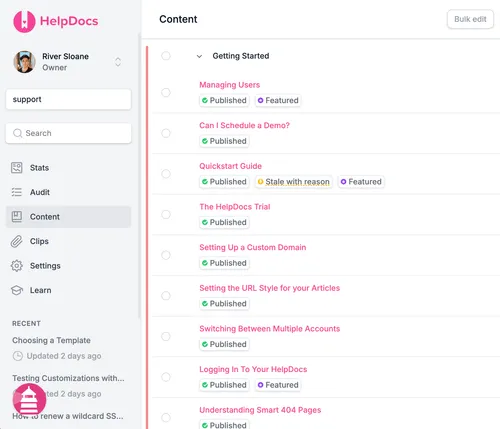Image resolution: width=500 pixels, height=429 pixels.
Task: Select The HelpDocs Trial checkbox
Action: pos(166,214)
